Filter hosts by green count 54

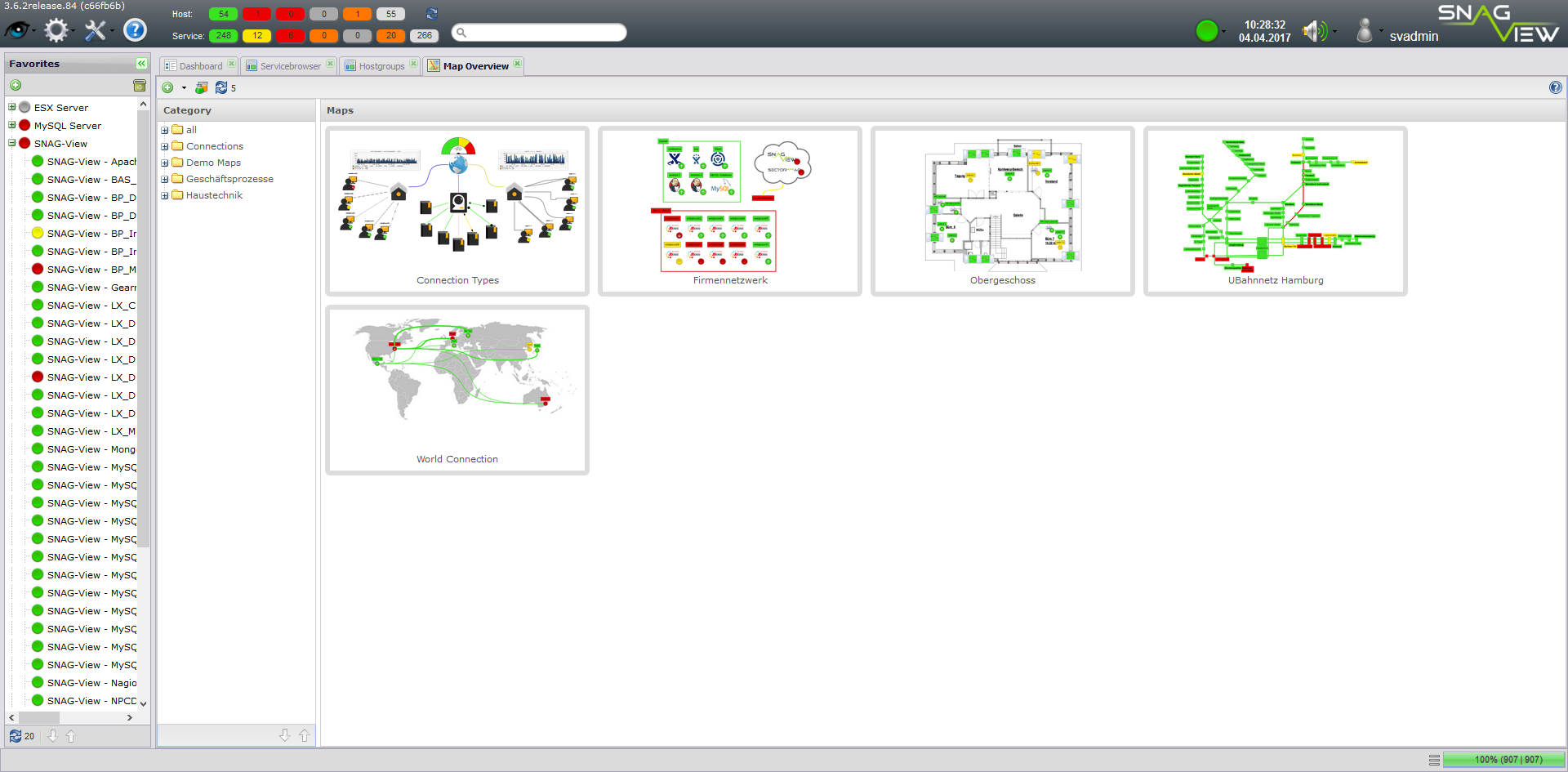224,14
